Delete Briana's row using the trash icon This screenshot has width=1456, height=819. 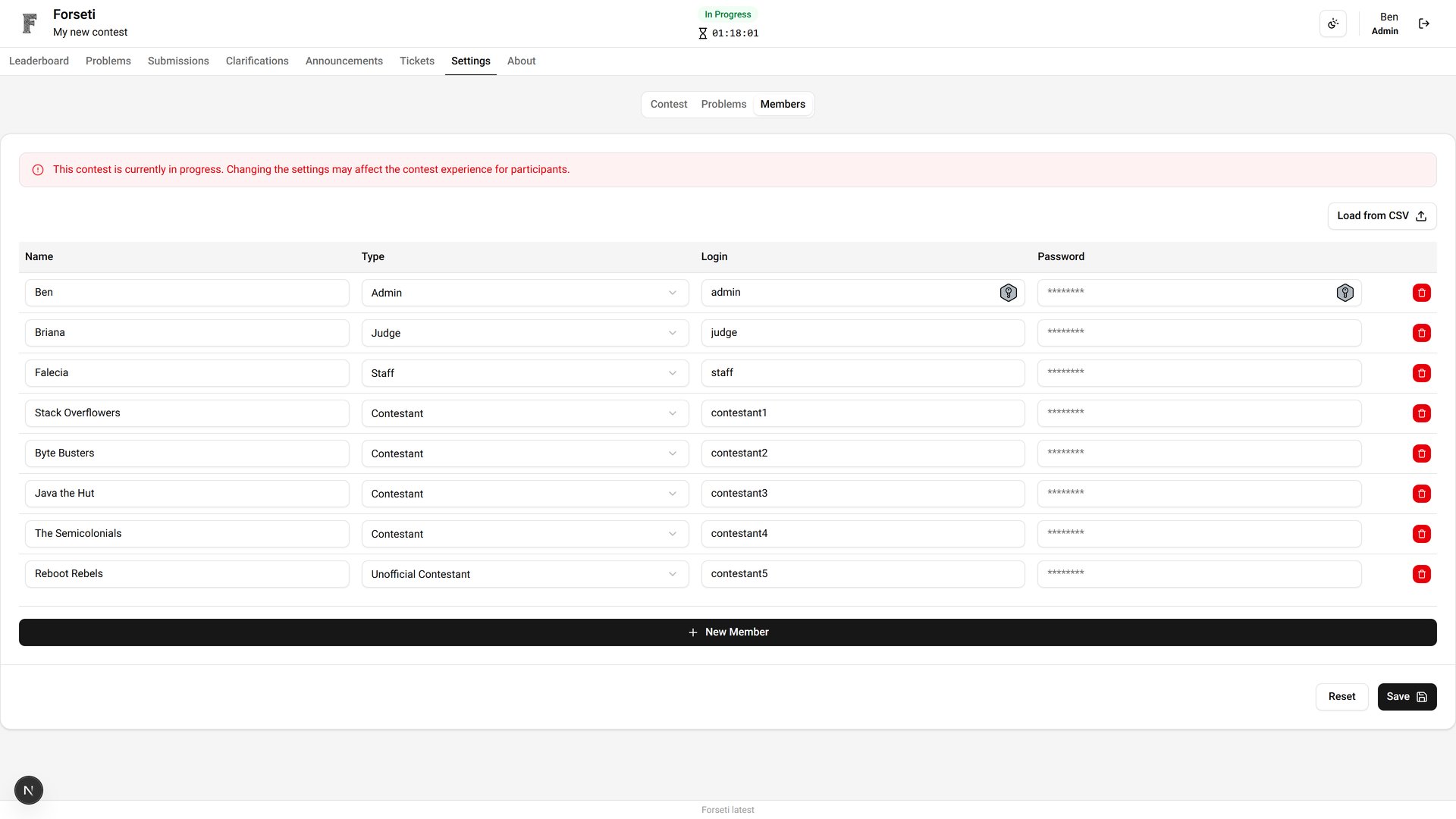[1422, 333]
